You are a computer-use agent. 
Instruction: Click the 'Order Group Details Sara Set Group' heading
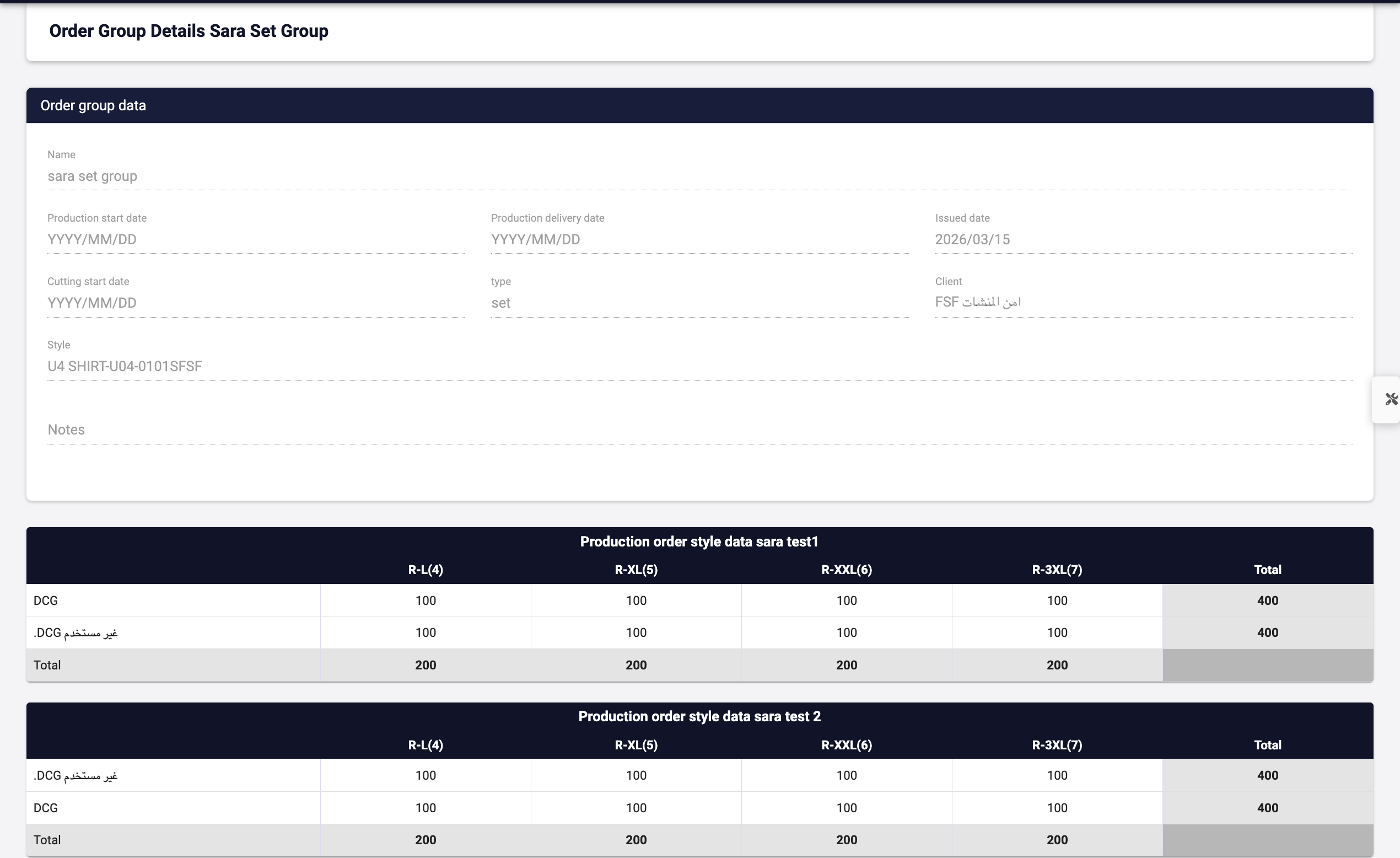pyautogui.click(x=189, y=31)
